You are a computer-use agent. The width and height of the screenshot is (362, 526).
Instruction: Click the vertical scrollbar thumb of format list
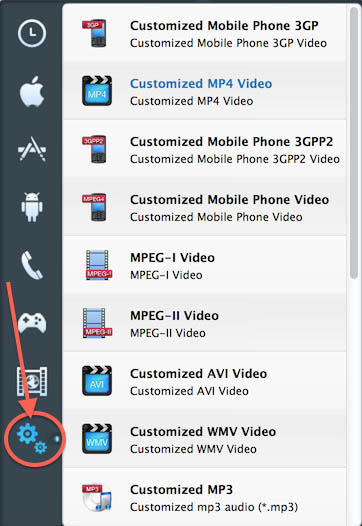tap(354, 143)
